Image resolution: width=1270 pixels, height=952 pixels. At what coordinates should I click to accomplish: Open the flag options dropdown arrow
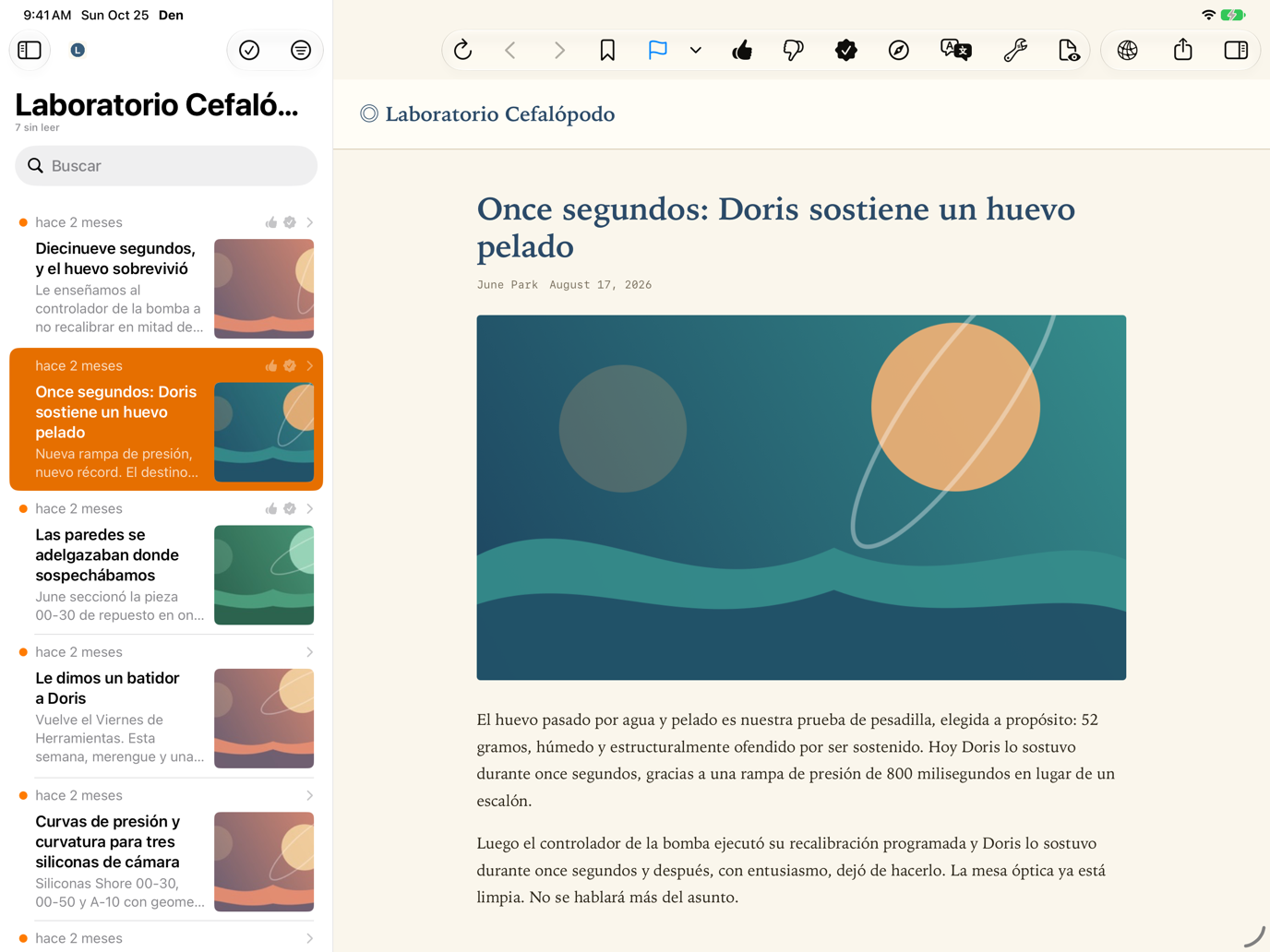pyautogui.click(x=696, y=51)
